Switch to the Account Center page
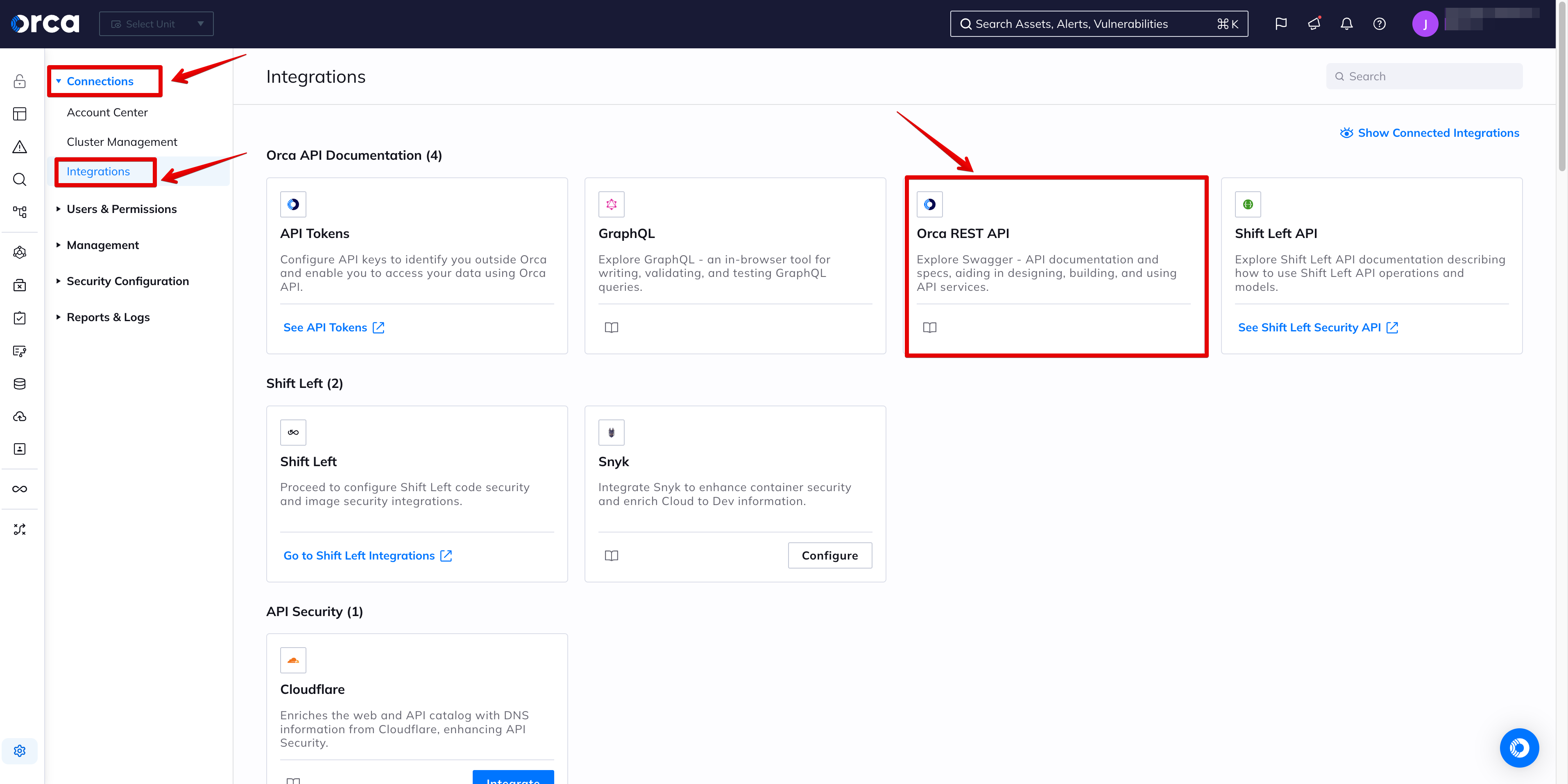 pyautogui.click(x=107, y=112)
